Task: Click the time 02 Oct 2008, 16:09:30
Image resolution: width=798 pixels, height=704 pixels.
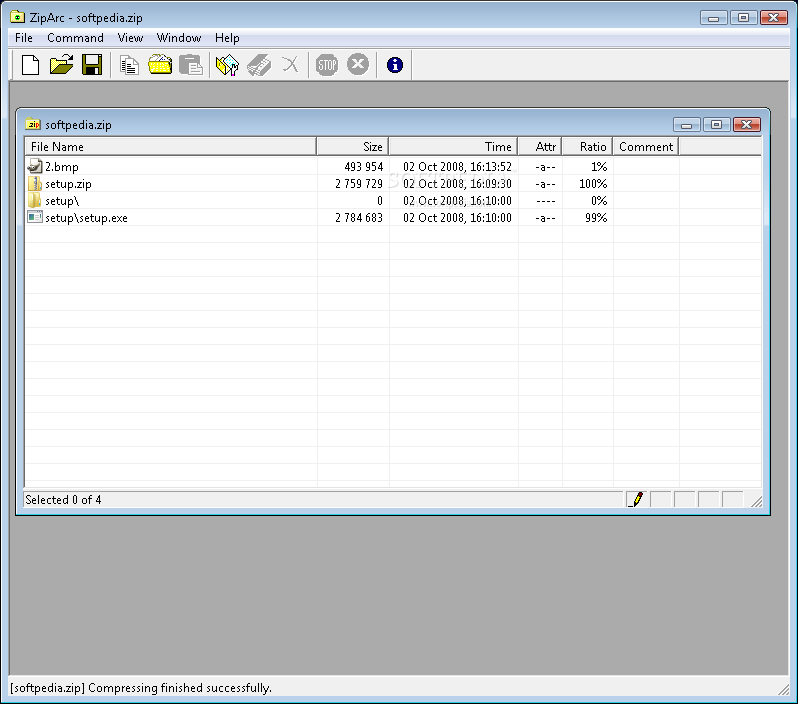Action: pos(457,184)
